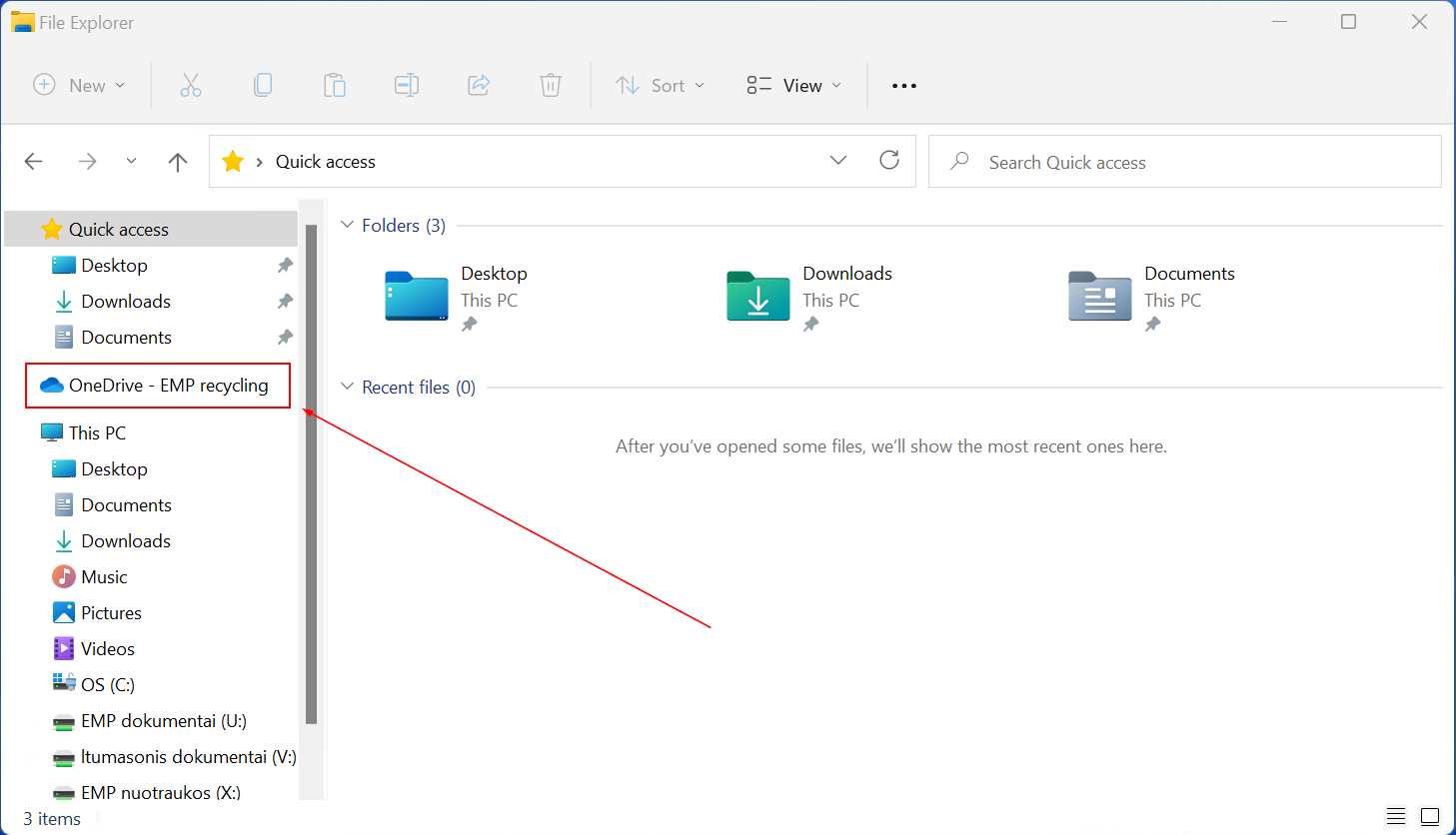Click the Rename icon in toolbar
Viewport: 1456px width, 835px height.
407,86
